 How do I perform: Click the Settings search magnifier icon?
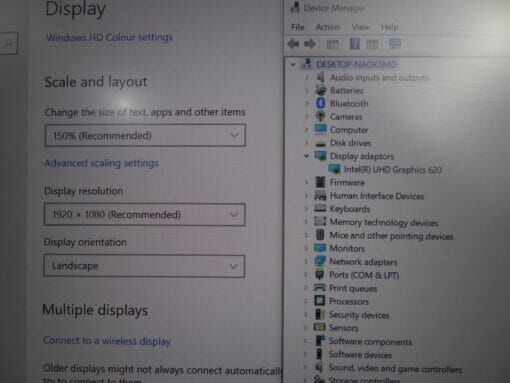tap(8, 43)
